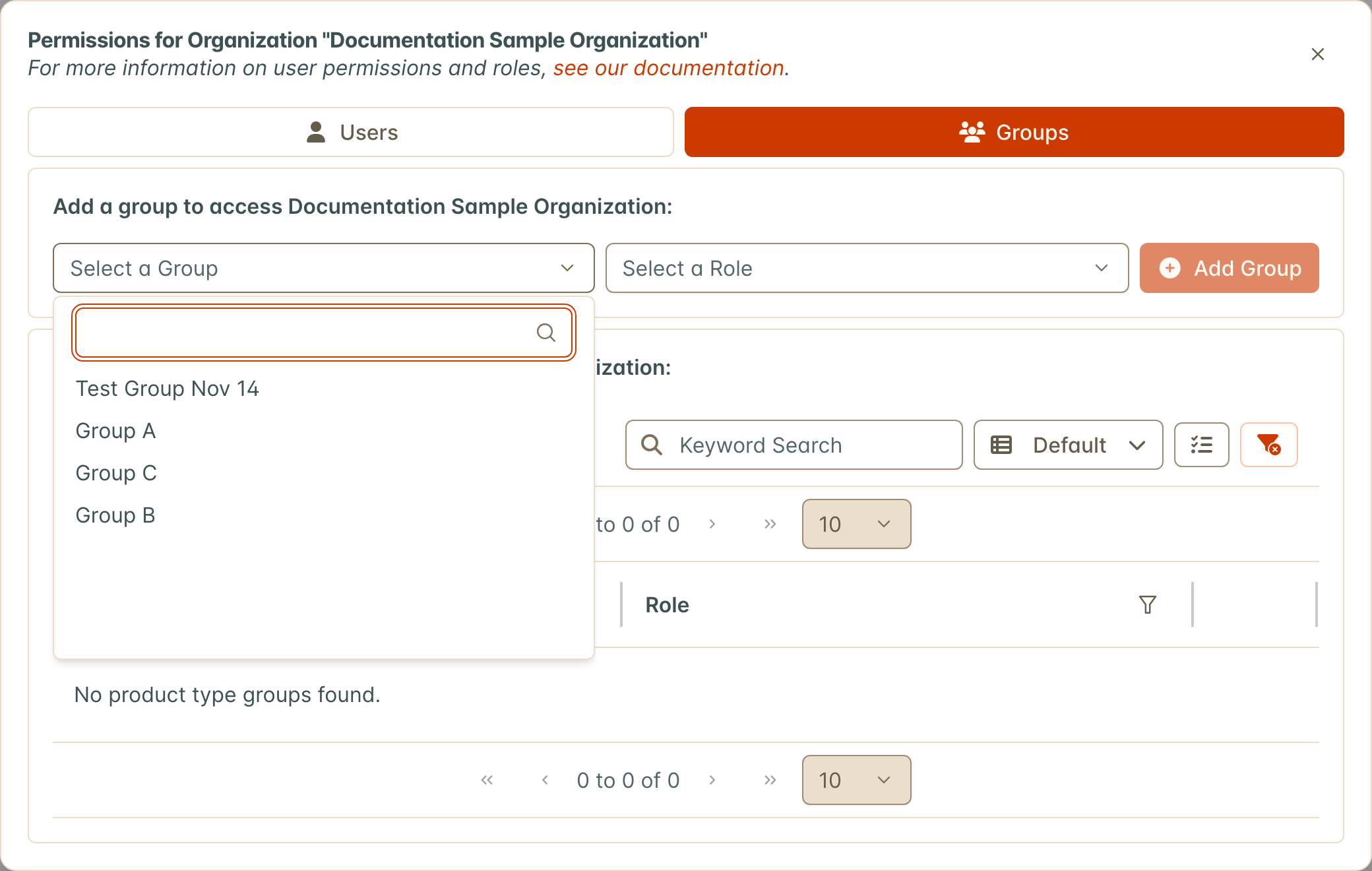Expand the Select a Group dropdown
The width and height of the screenshot is (1372, 871).
coord(323,268)
